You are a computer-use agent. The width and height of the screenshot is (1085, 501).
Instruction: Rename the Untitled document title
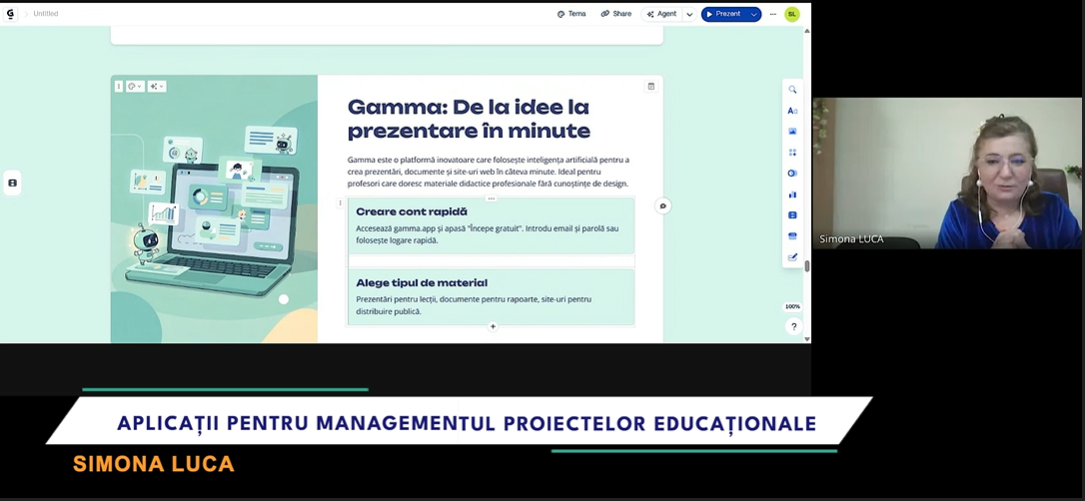pos(46,14)
